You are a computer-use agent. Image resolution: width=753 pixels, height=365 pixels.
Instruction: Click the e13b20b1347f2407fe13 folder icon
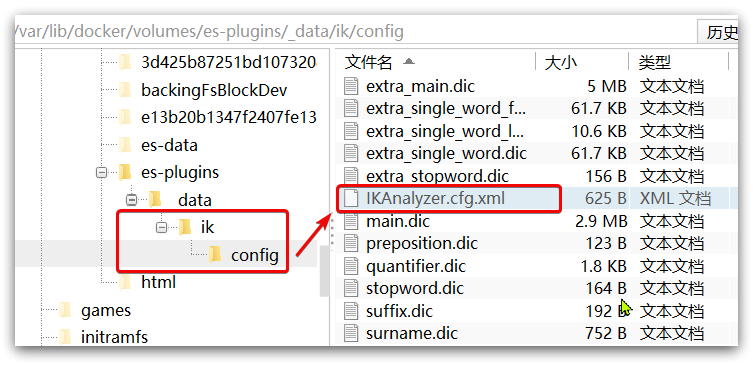[x=125, y=117]
